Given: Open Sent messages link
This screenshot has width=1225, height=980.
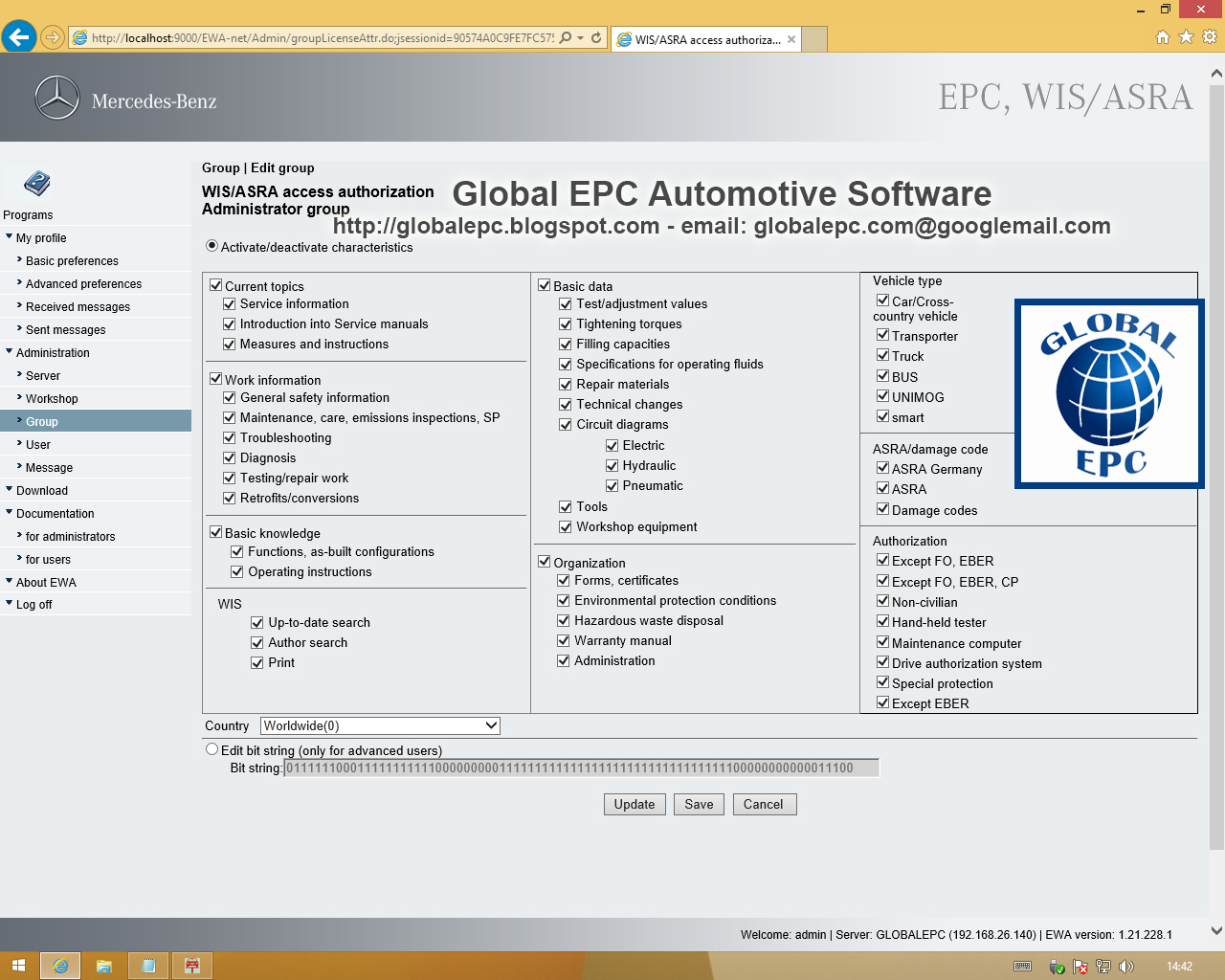Looking at the screenshot, I should point(66,330).
